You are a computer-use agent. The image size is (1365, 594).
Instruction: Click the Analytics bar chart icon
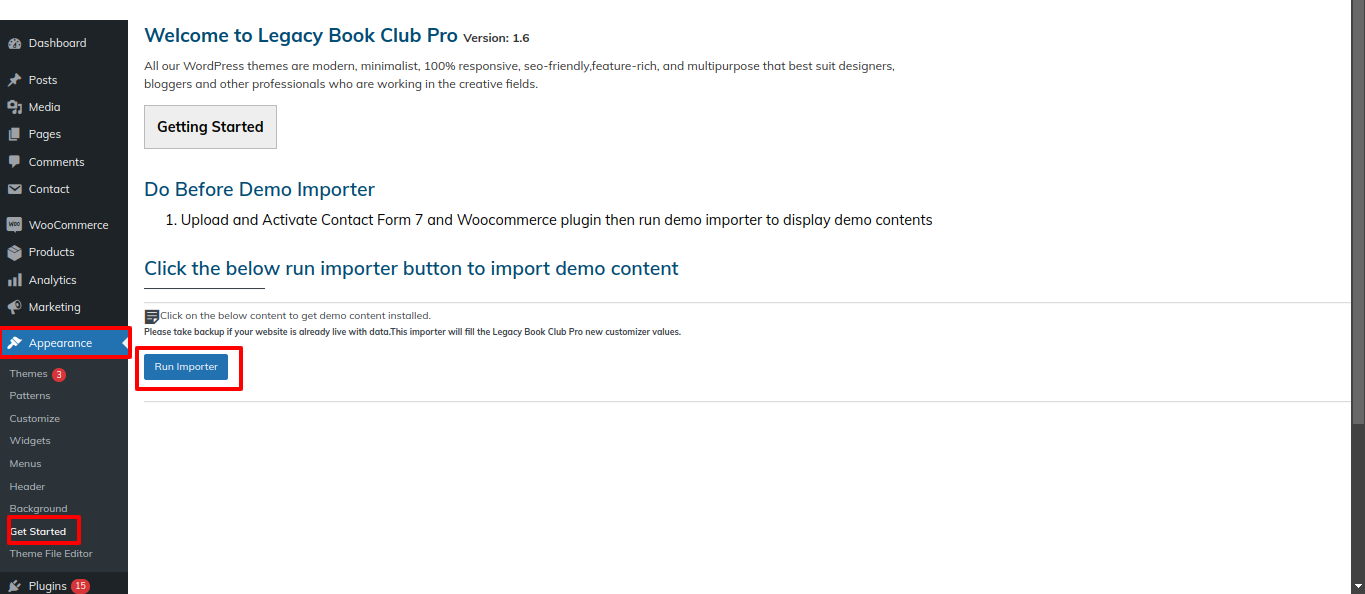[x=14, y=280]
